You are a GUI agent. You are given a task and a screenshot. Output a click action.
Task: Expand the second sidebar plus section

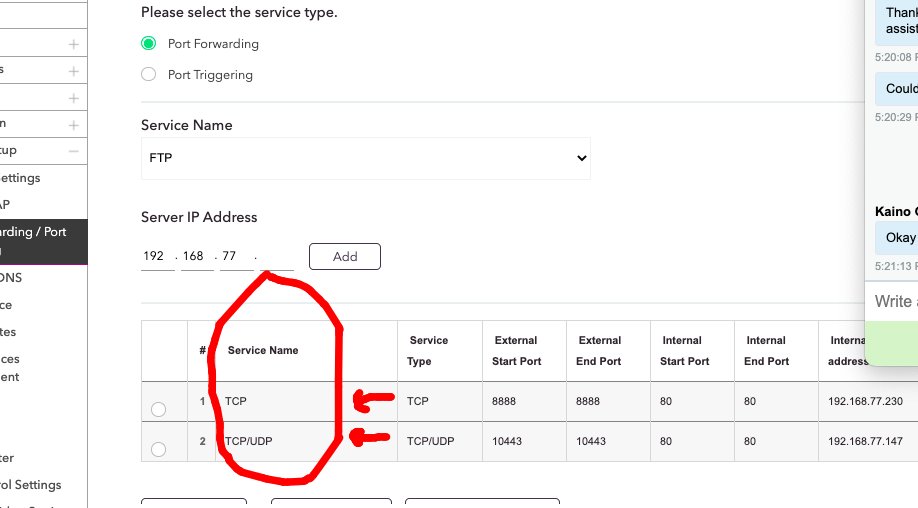73,71
